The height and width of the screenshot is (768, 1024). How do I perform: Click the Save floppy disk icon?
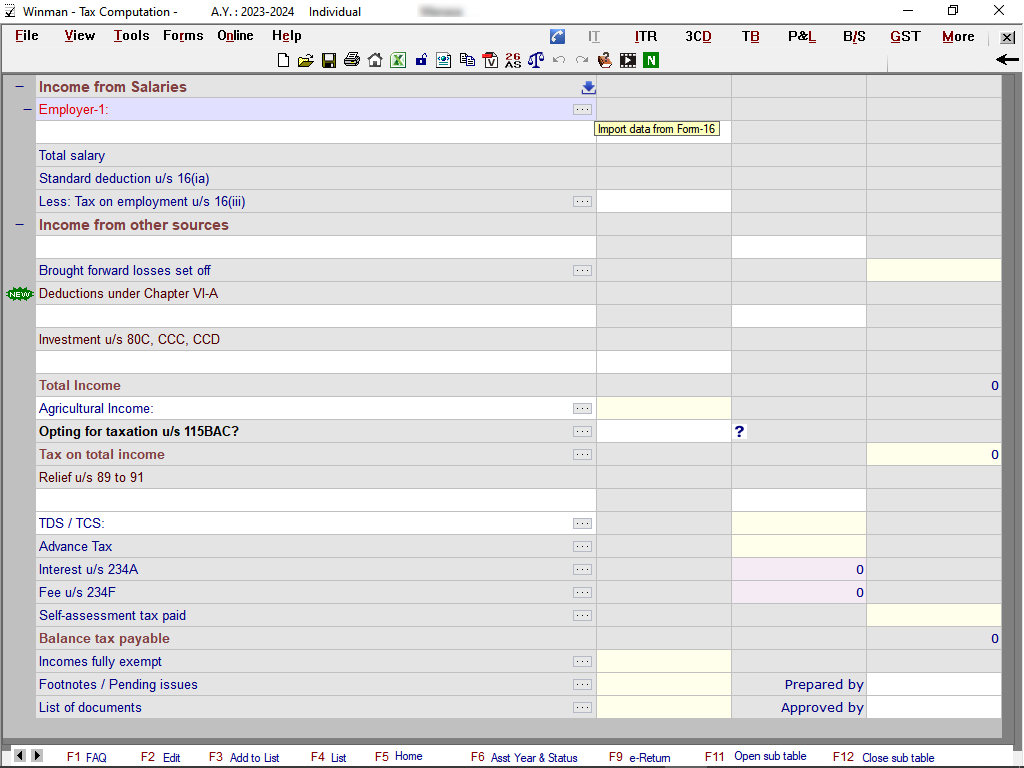click(x=328, y=60)
